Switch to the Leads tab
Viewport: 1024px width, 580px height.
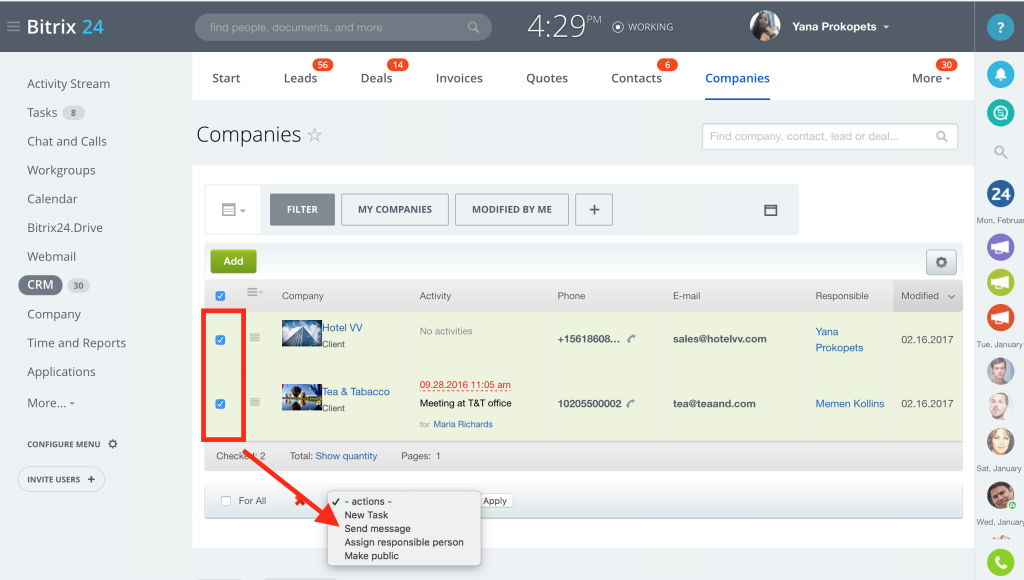(300, 78)
